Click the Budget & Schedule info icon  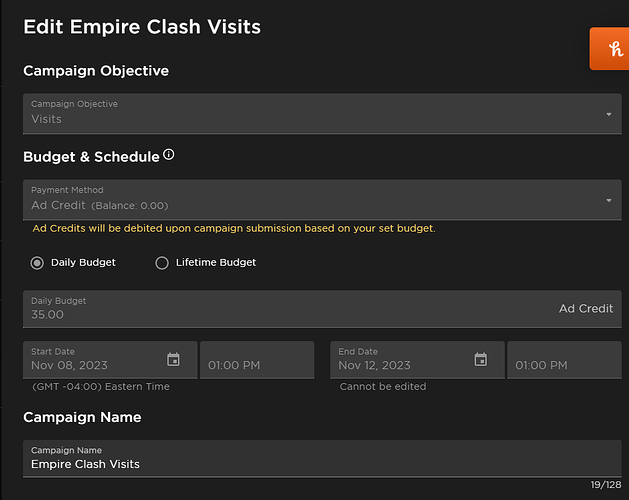pos(168,155)
